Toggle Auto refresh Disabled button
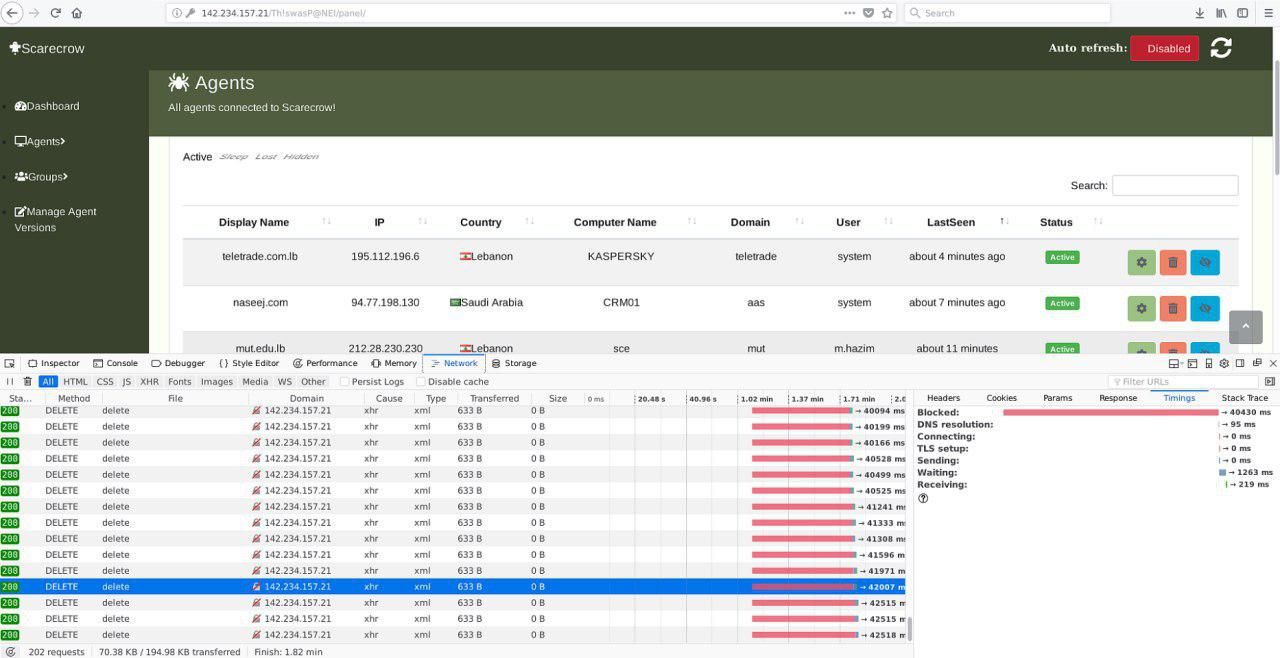 pos(1164,48)
